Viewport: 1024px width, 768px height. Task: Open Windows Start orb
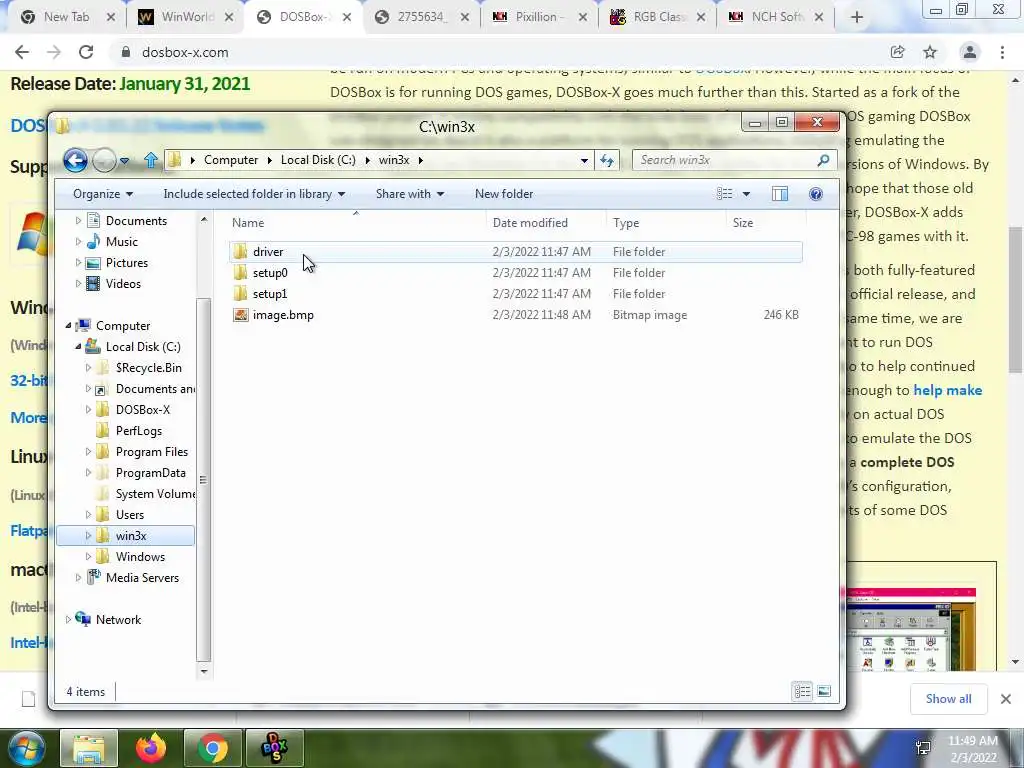(x=26, y=748)
